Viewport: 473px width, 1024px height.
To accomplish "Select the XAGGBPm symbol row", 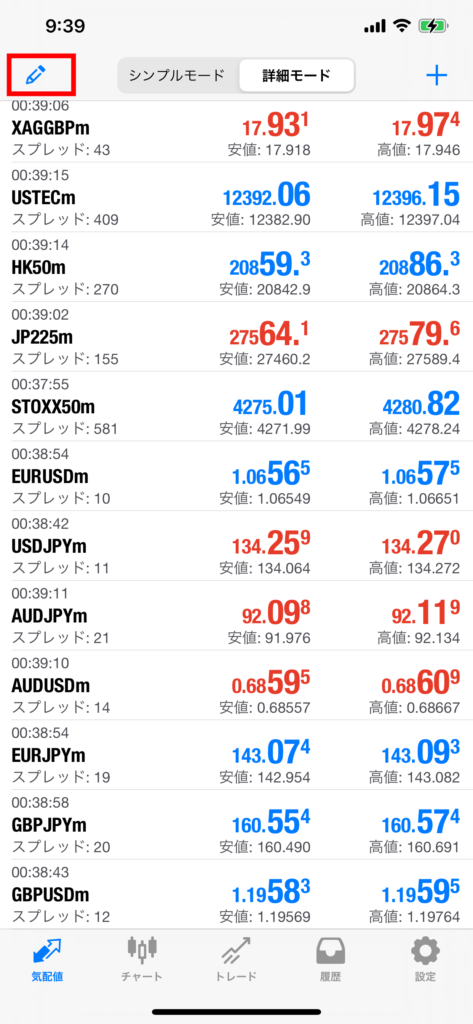I will 236,128.
